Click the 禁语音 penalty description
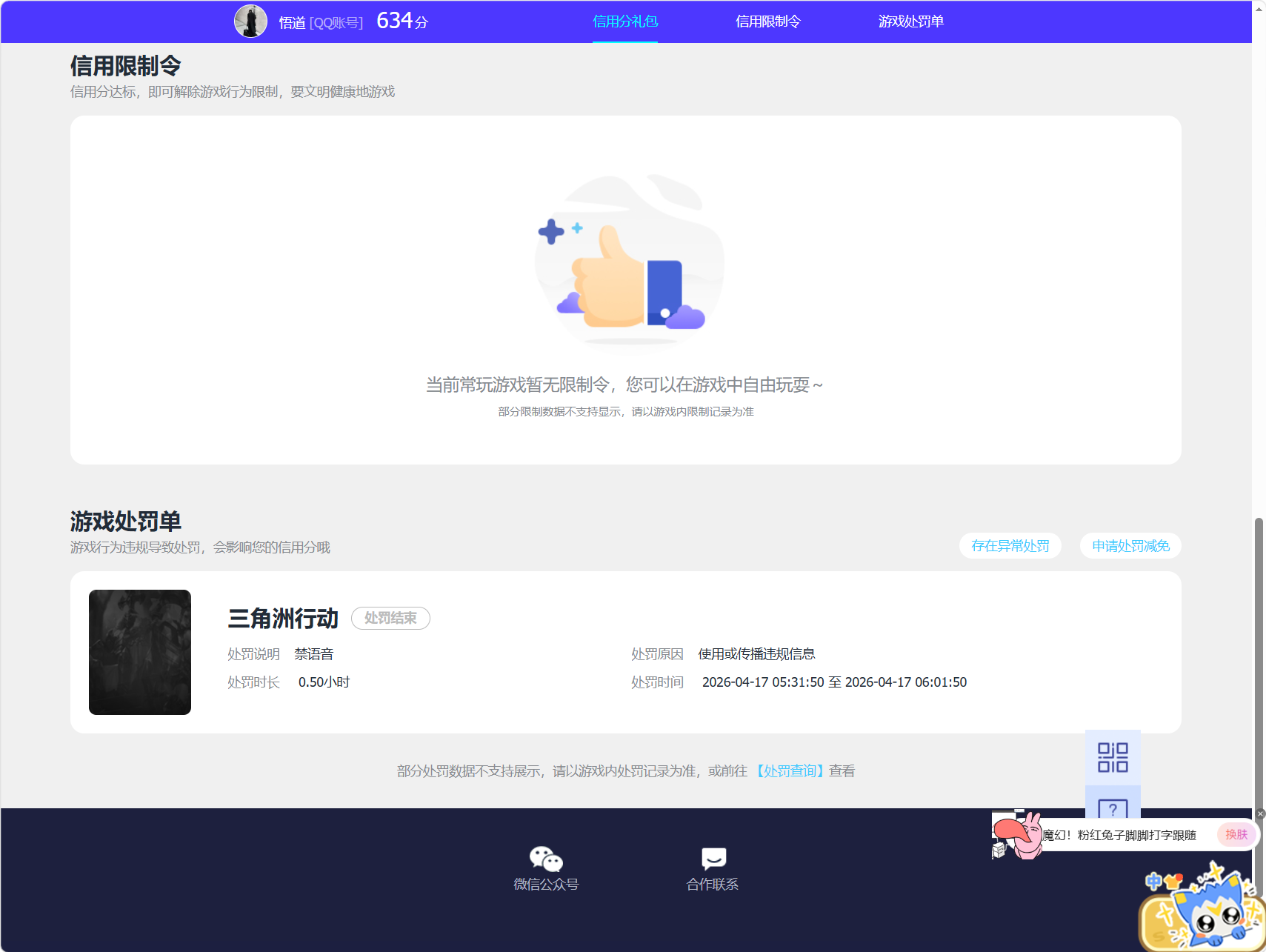The width and height of the screenshot is (1266, 952). [x=314, y=654]
